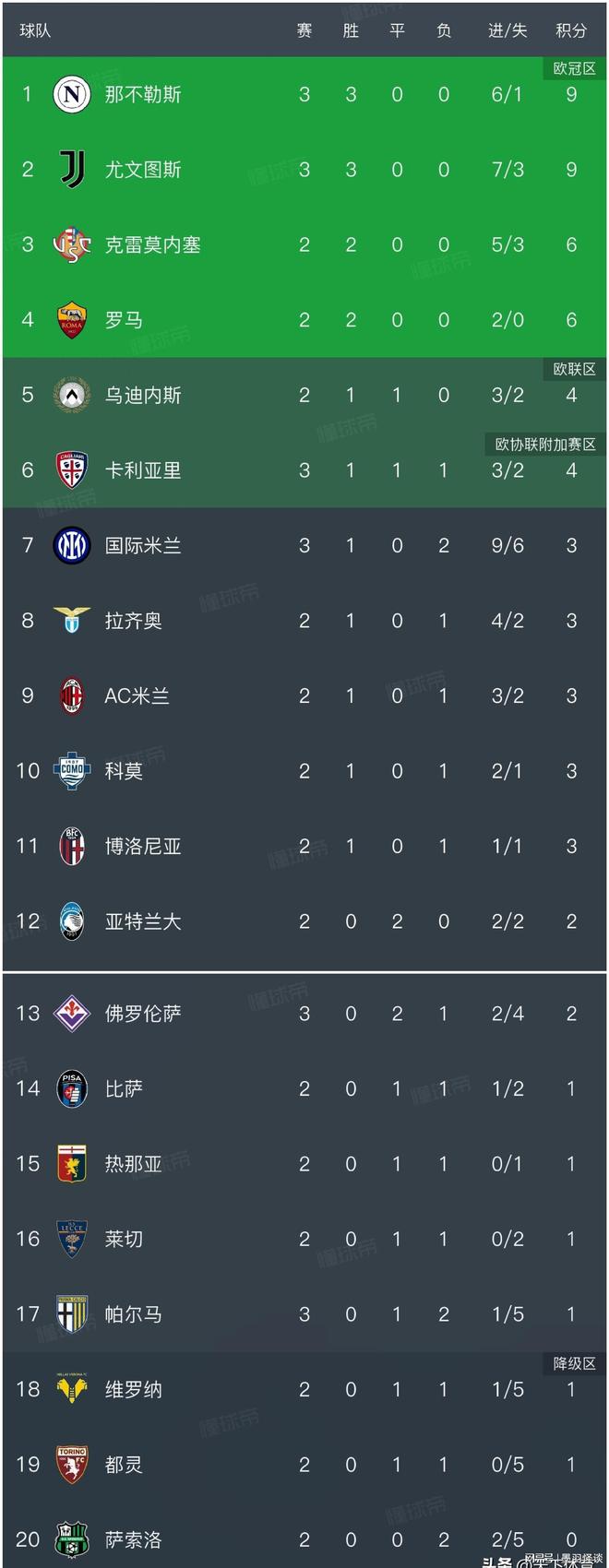Open the 亚特兰大 team page link
This screenshot has width=609, height=1568.
(x=143, y=921)
